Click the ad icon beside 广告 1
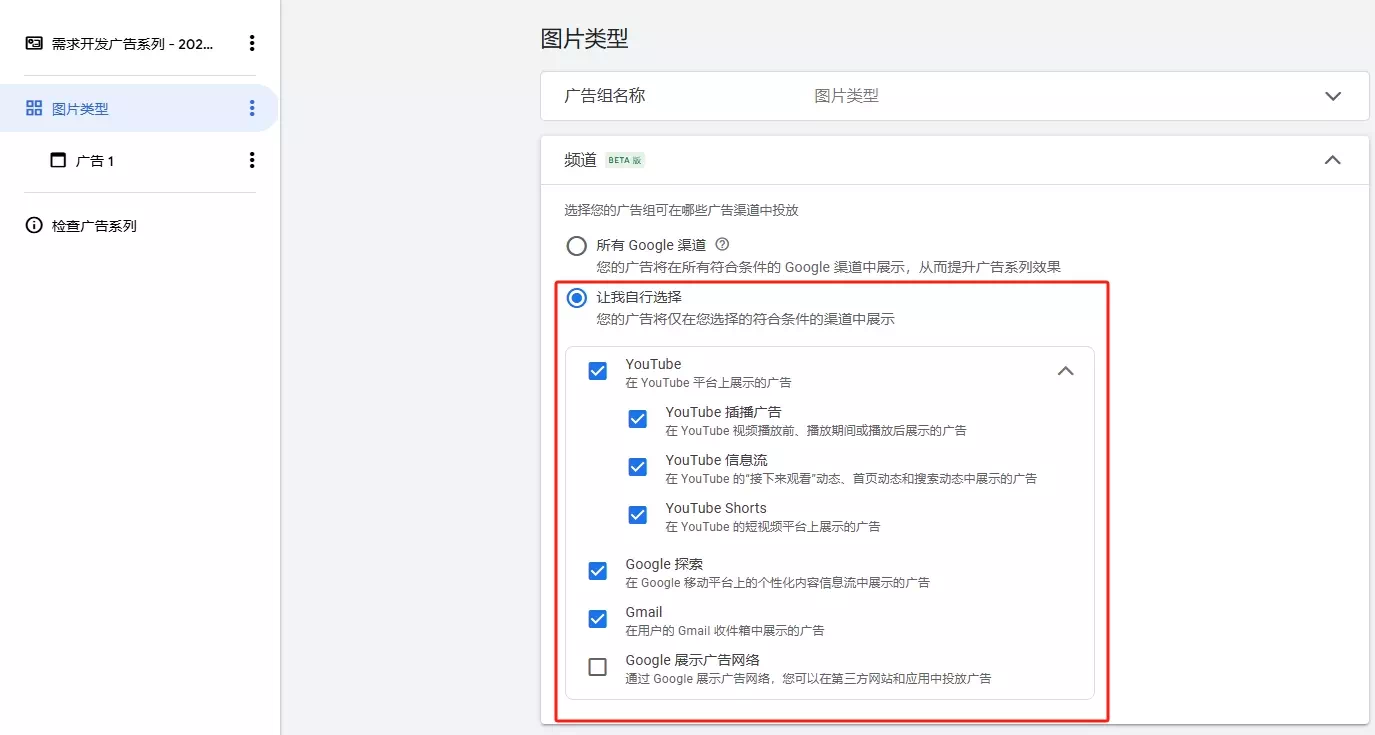The height and width of the screenshot is (735, 1375). tap(58, 161)
